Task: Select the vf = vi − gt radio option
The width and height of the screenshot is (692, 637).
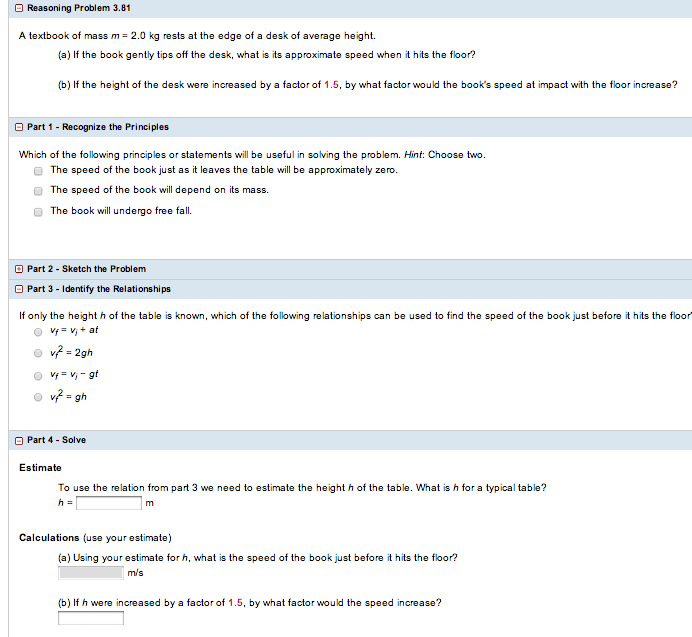Action: [38, 375]
